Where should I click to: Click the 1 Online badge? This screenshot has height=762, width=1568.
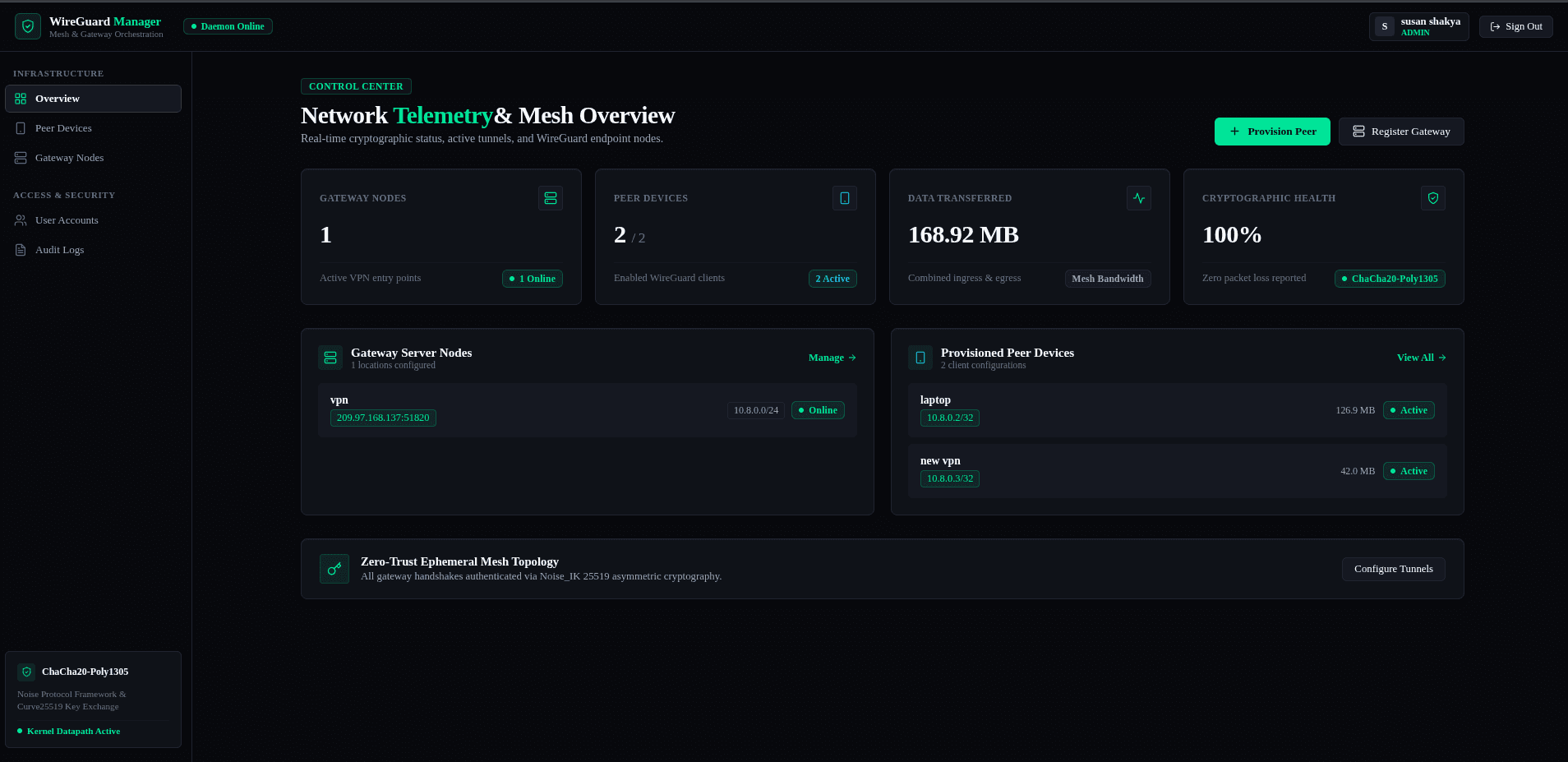point(533,279)
